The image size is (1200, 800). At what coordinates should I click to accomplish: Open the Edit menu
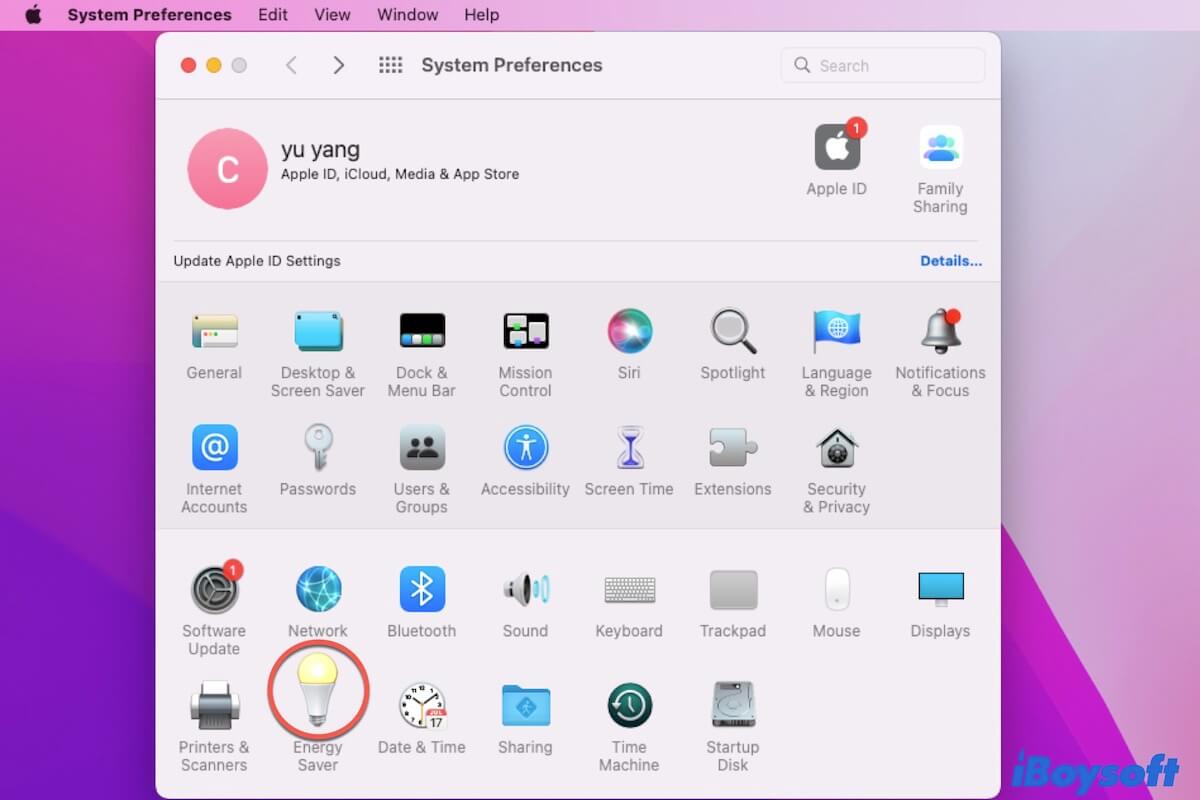(x=273, y=15)
